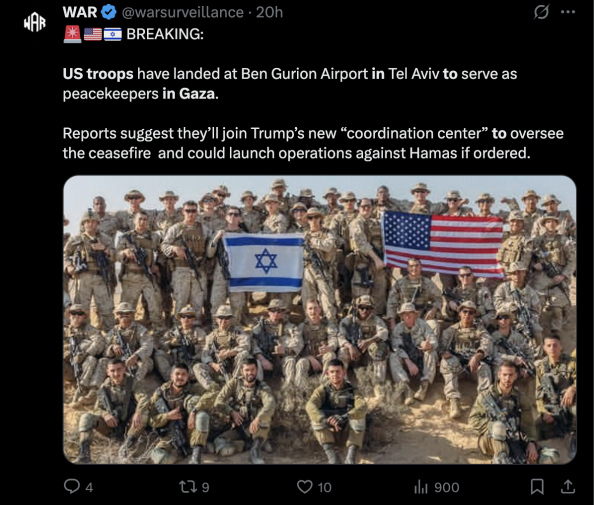This screenshot has height=505, width=594.
Task: Share the post using the upload arrow icon
Action: click(x=568, y=486)
